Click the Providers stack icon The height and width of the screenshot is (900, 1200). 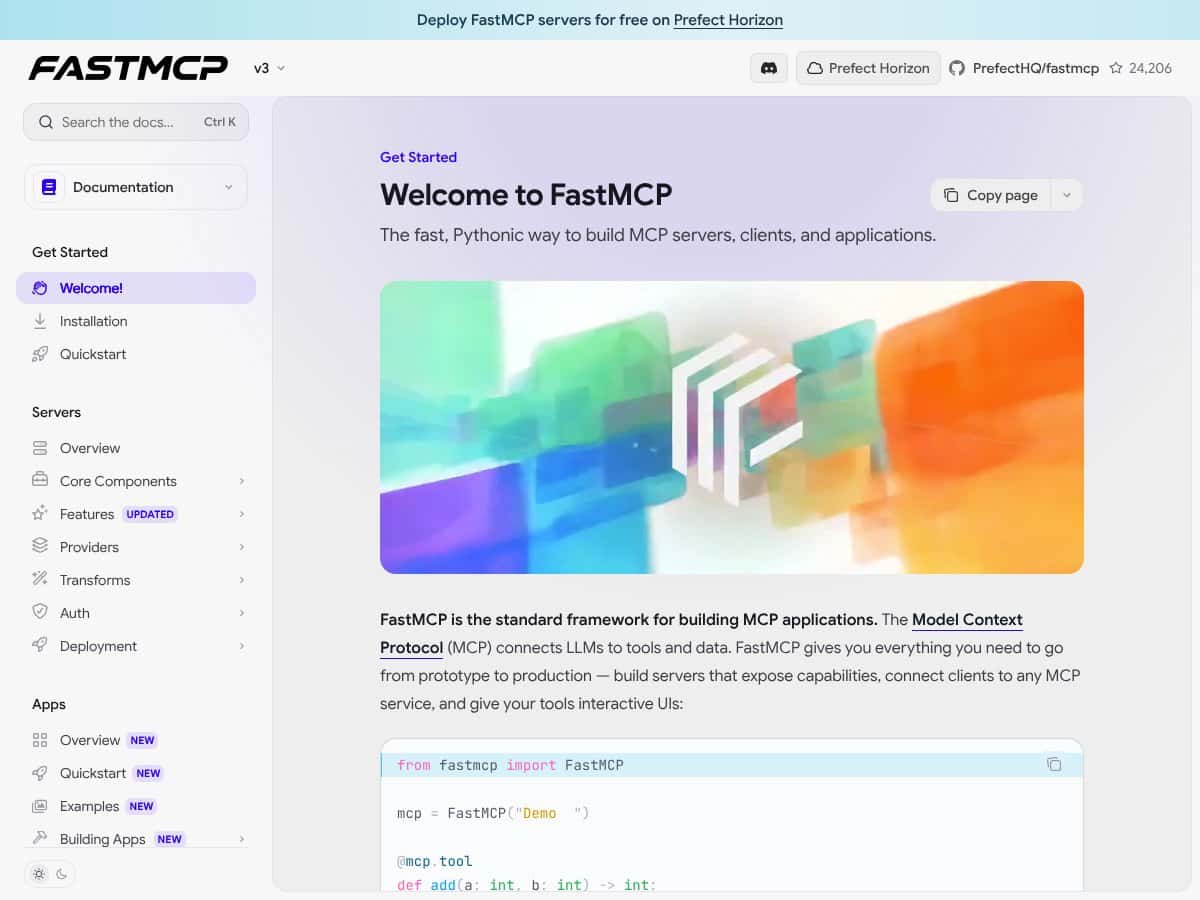[x=40, y=547]
